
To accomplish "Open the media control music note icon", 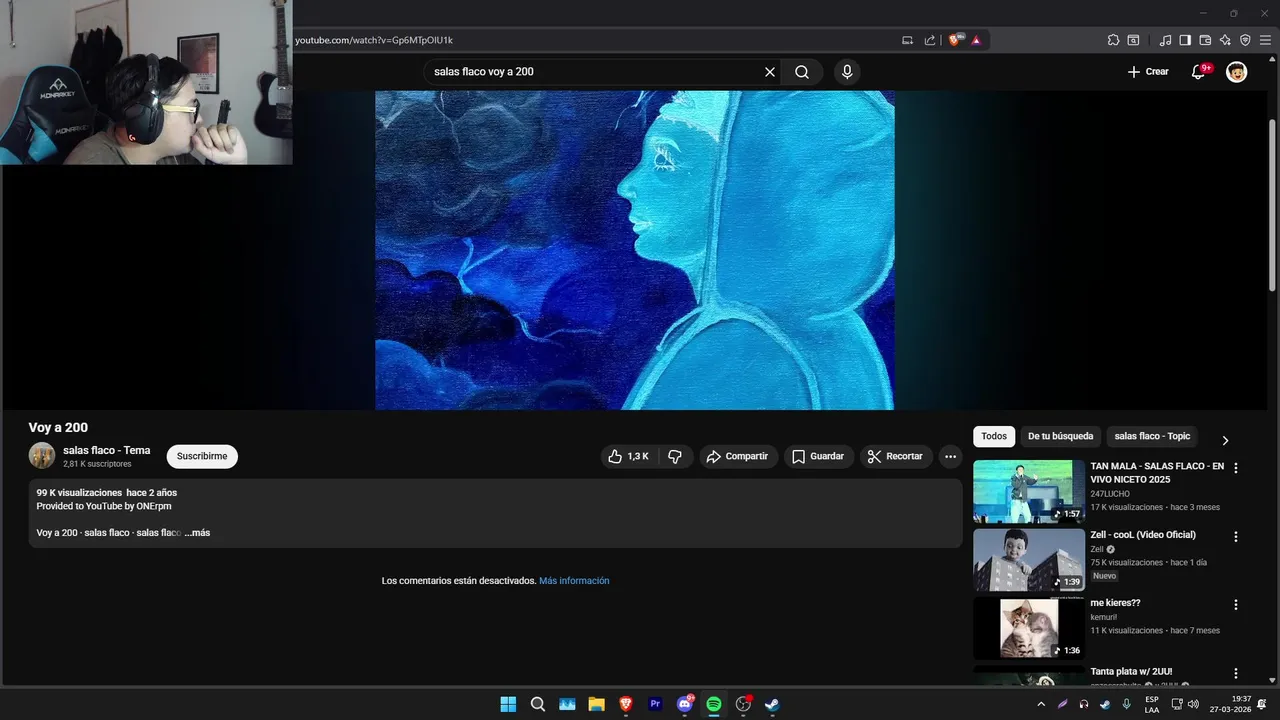I will point(1165,41).
